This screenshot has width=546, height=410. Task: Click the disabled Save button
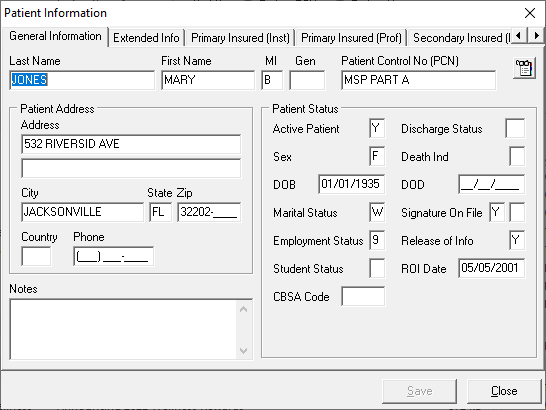pyautogui.click(x=420, y=391)
